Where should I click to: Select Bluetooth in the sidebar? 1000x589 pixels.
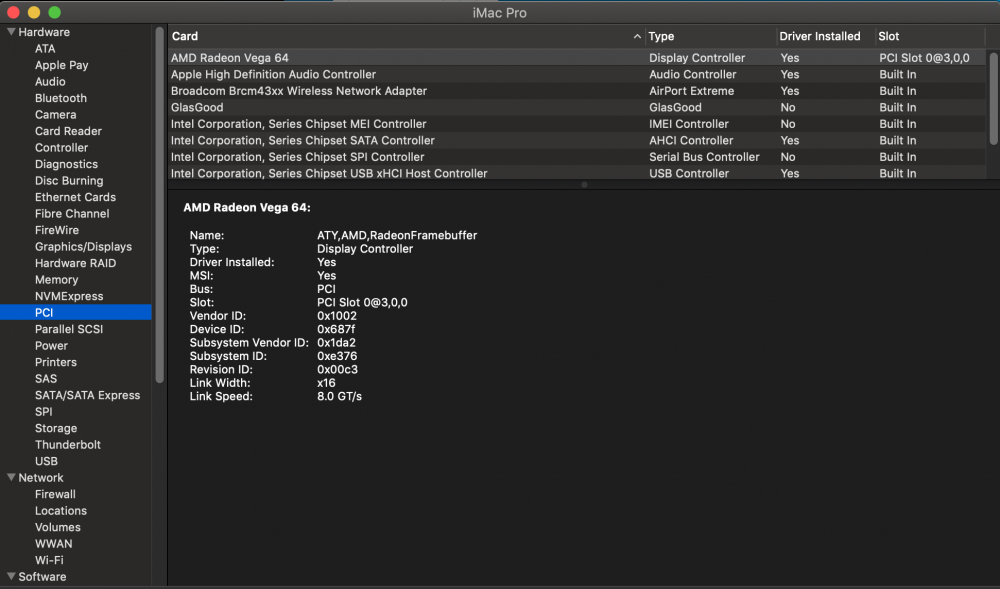coord(61,98)
